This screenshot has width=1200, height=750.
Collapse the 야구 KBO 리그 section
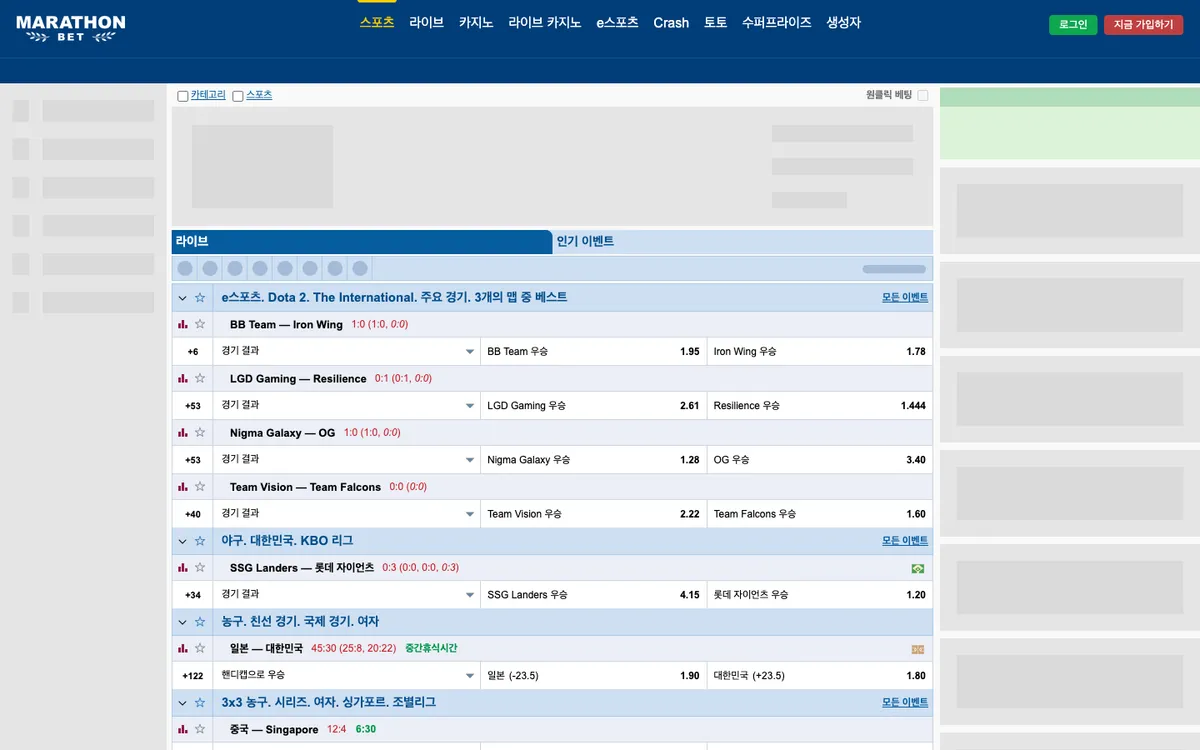tap(183, 541)
